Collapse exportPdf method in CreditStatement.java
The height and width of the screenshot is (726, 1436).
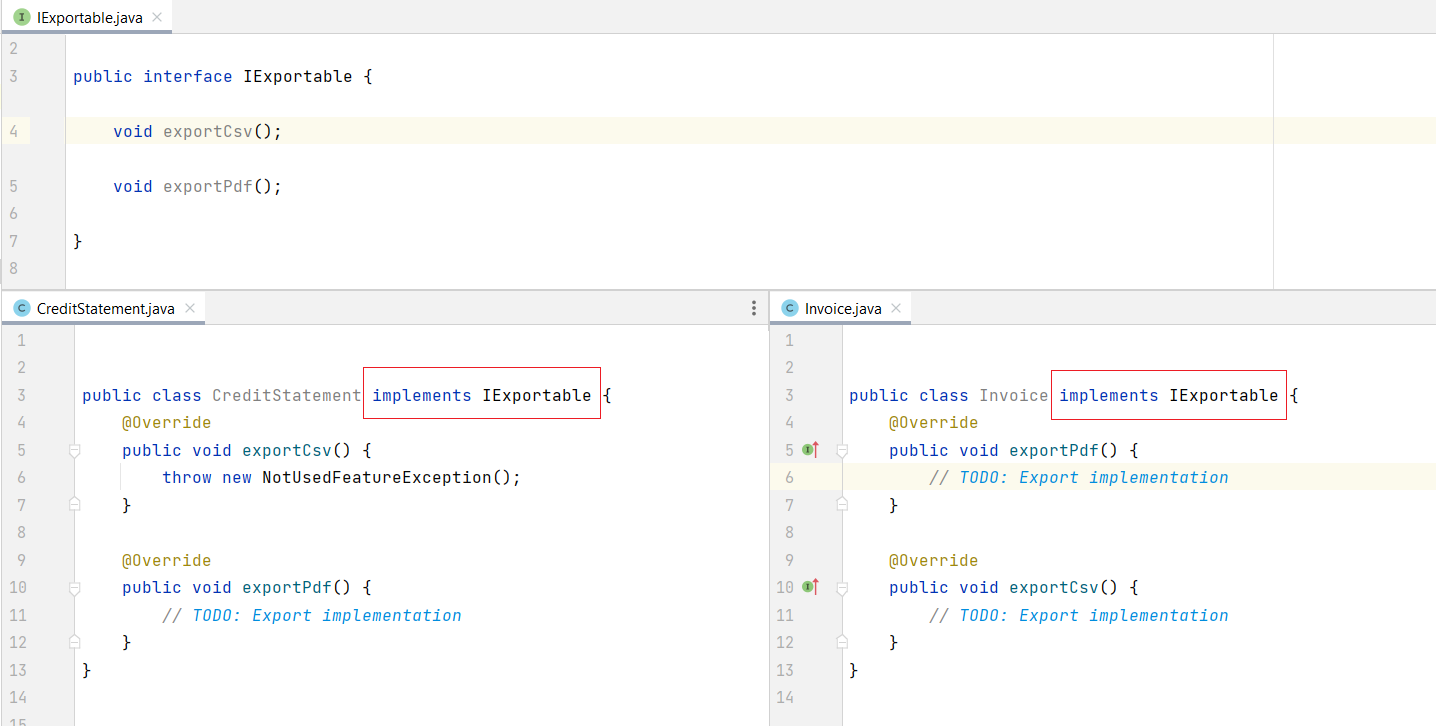tap(74, 588)
